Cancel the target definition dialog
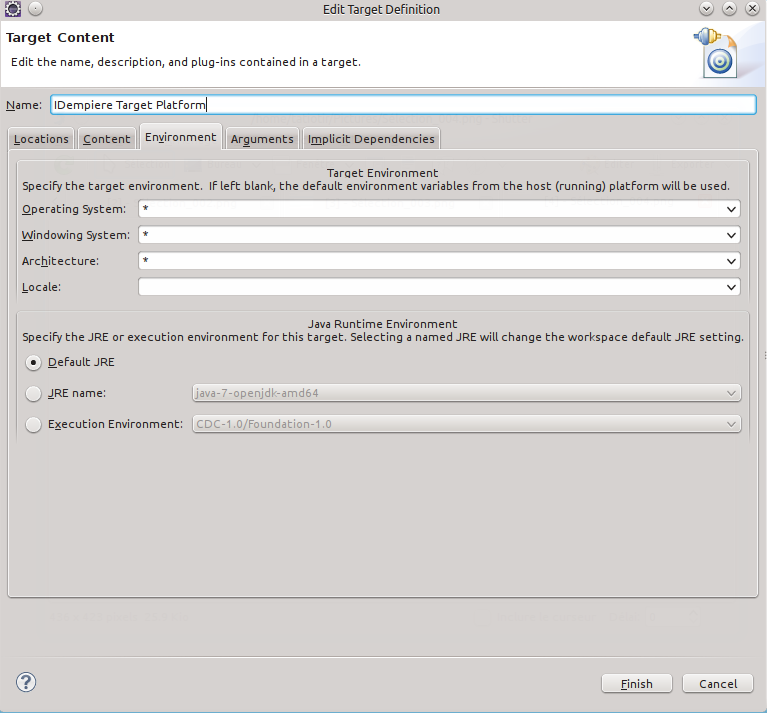This screenshot has height=713, width=767. 718,684
